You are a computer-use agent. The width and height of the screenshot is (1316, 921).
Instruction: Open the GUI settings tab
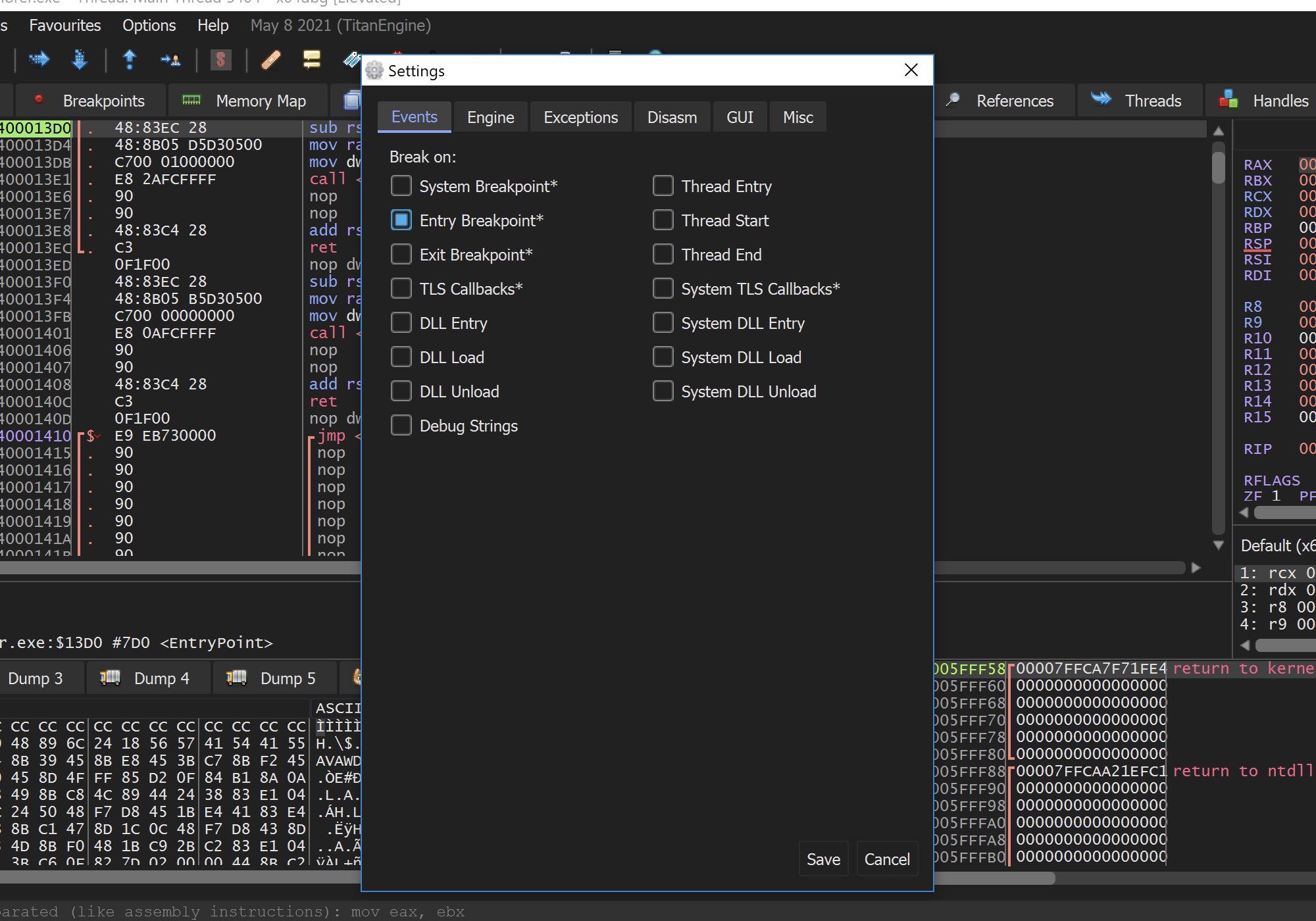point(740,117)
